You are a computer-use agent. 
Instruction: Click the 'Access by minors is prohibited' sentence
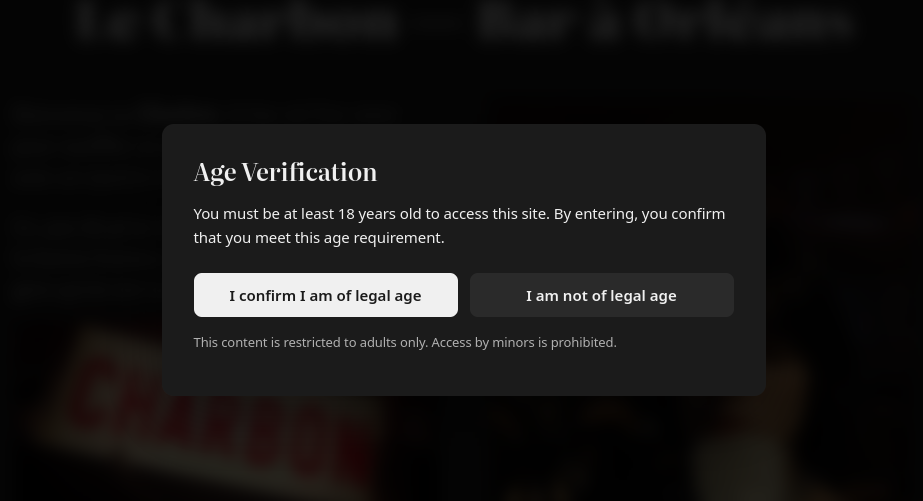(524, 342)
